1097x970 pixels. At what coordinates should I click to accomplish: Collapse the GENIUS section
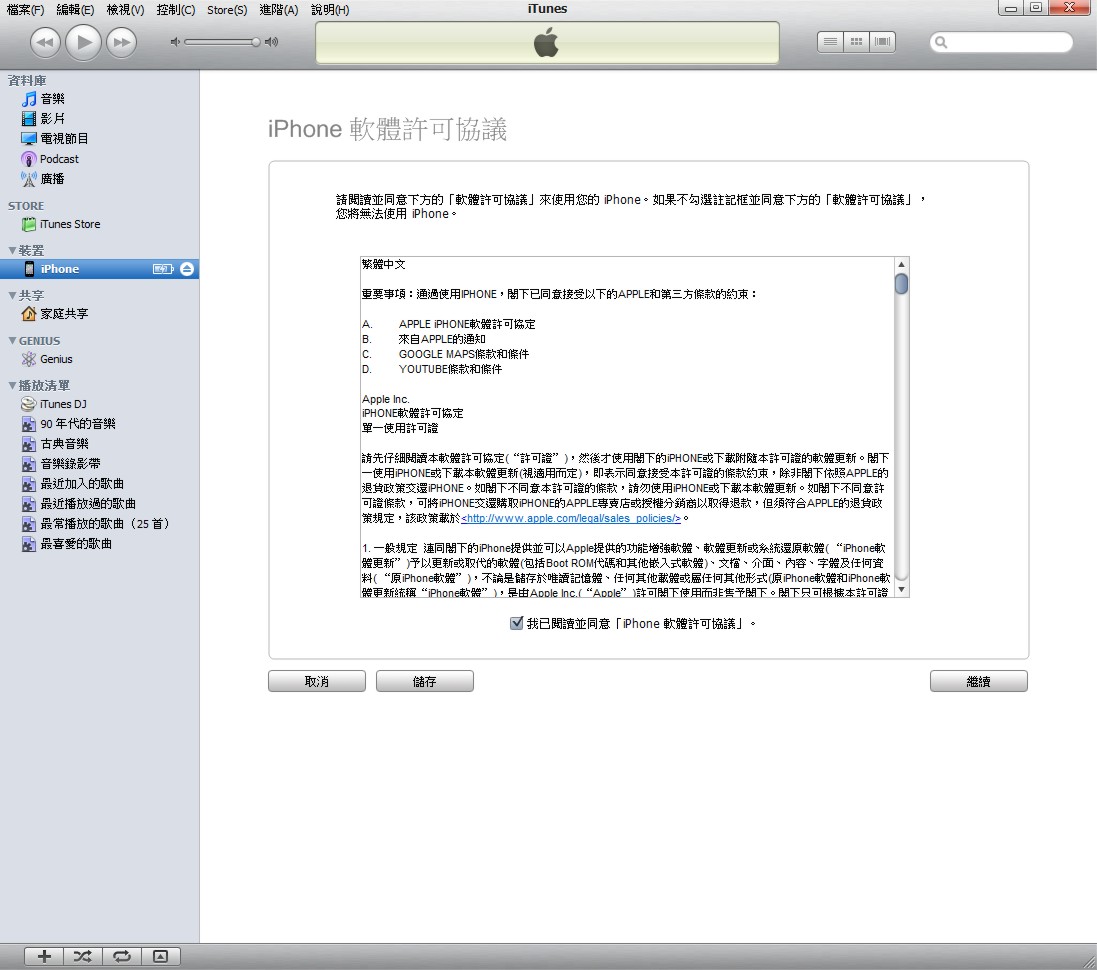point(12,340)
